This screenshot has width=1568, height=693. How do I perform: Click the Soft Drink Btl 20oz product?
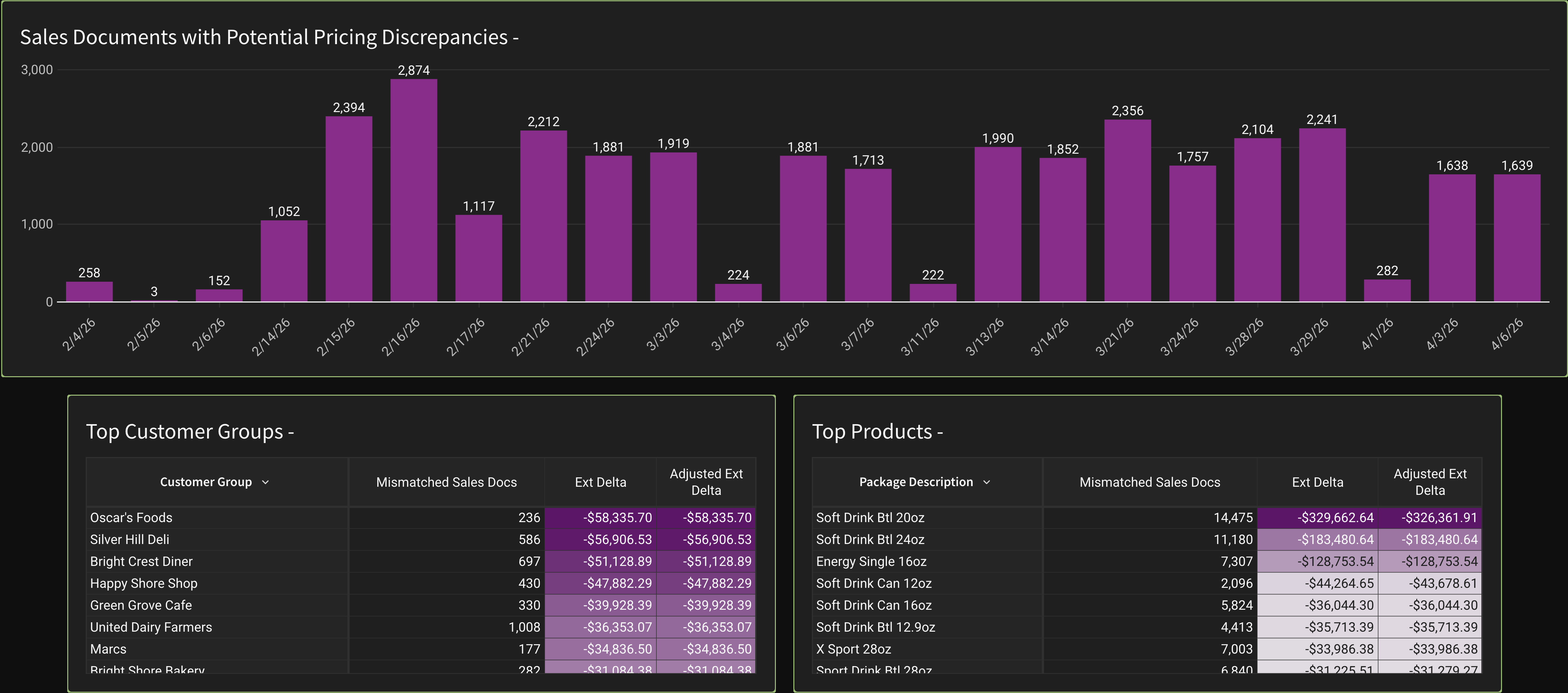coord(870,518)
